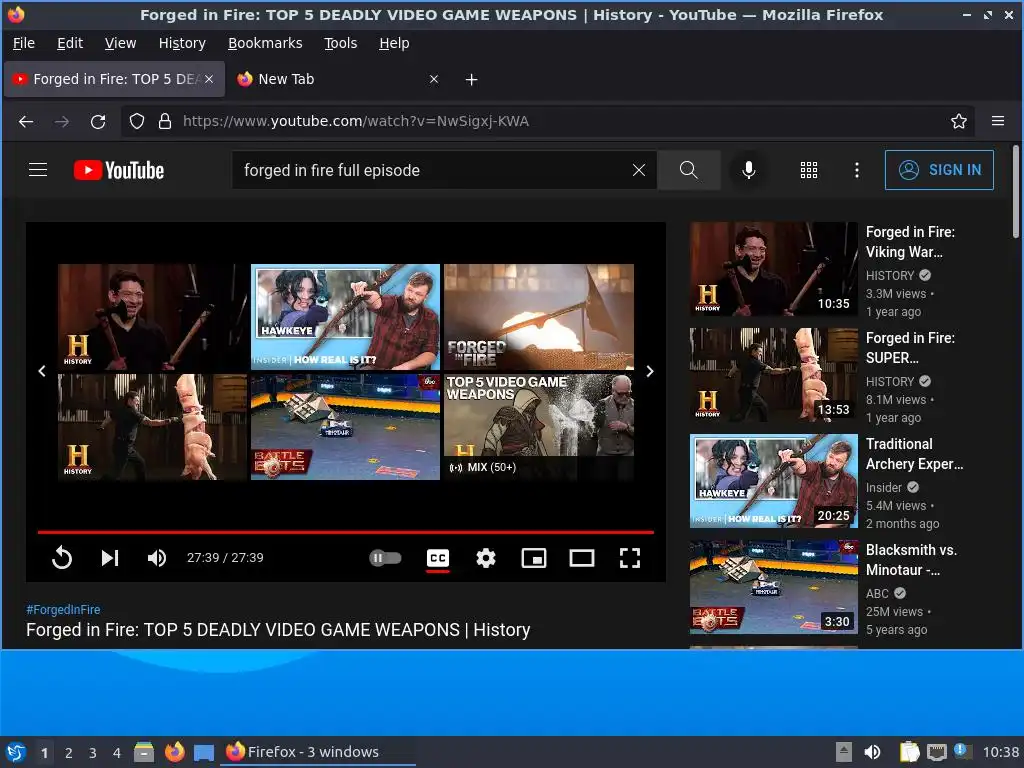Open the Bookmarks menu

(x=265, y=43)
